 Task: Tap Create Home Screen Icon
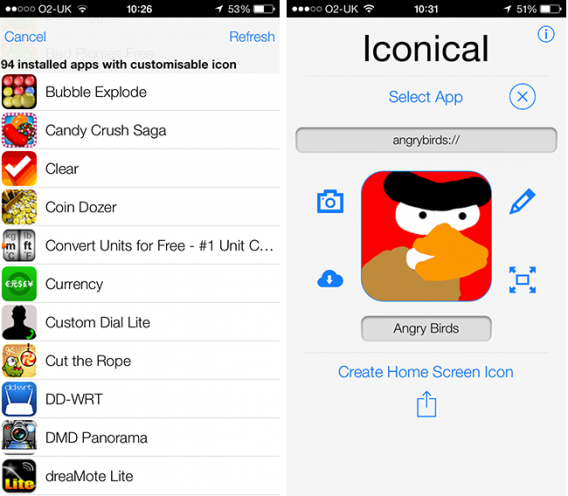pos(426,372)
